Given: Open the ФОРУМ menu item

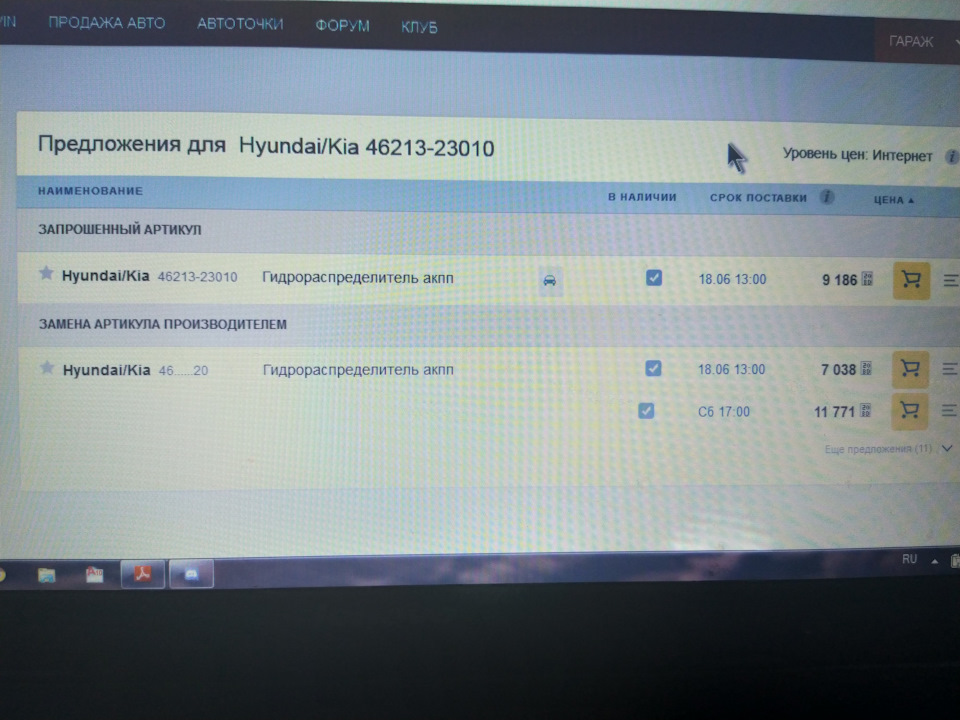Looking at the screenshot, I should pyautogui.click(x=342, y=26).
